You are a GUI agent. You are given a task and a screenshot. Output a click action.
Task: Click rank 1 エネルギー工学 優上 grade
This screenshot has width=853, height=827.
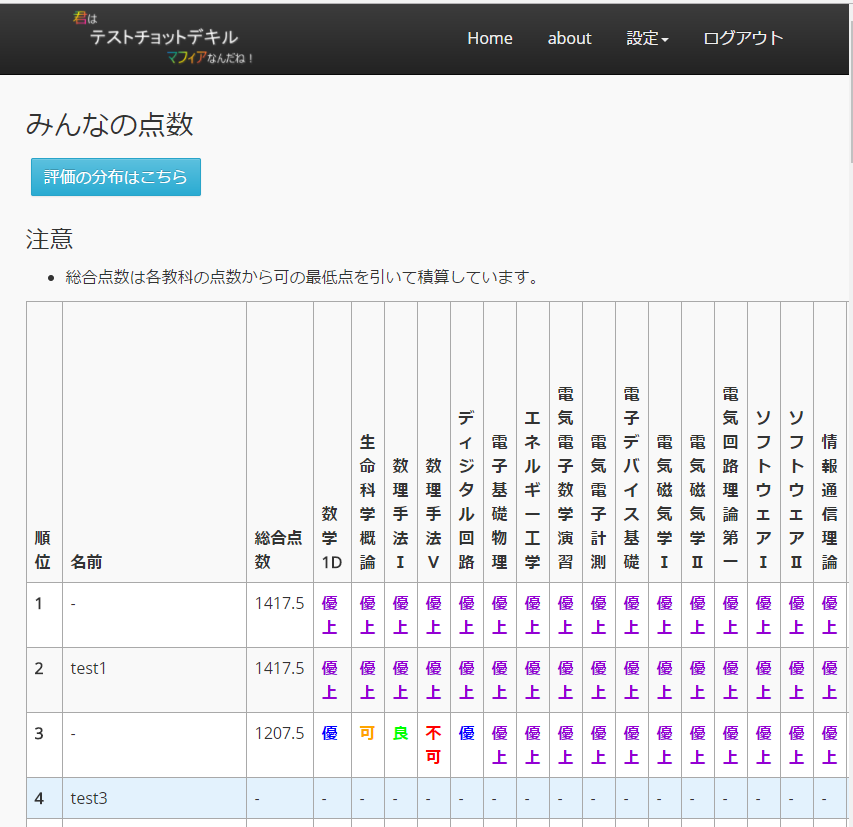(x=533, y=615)
